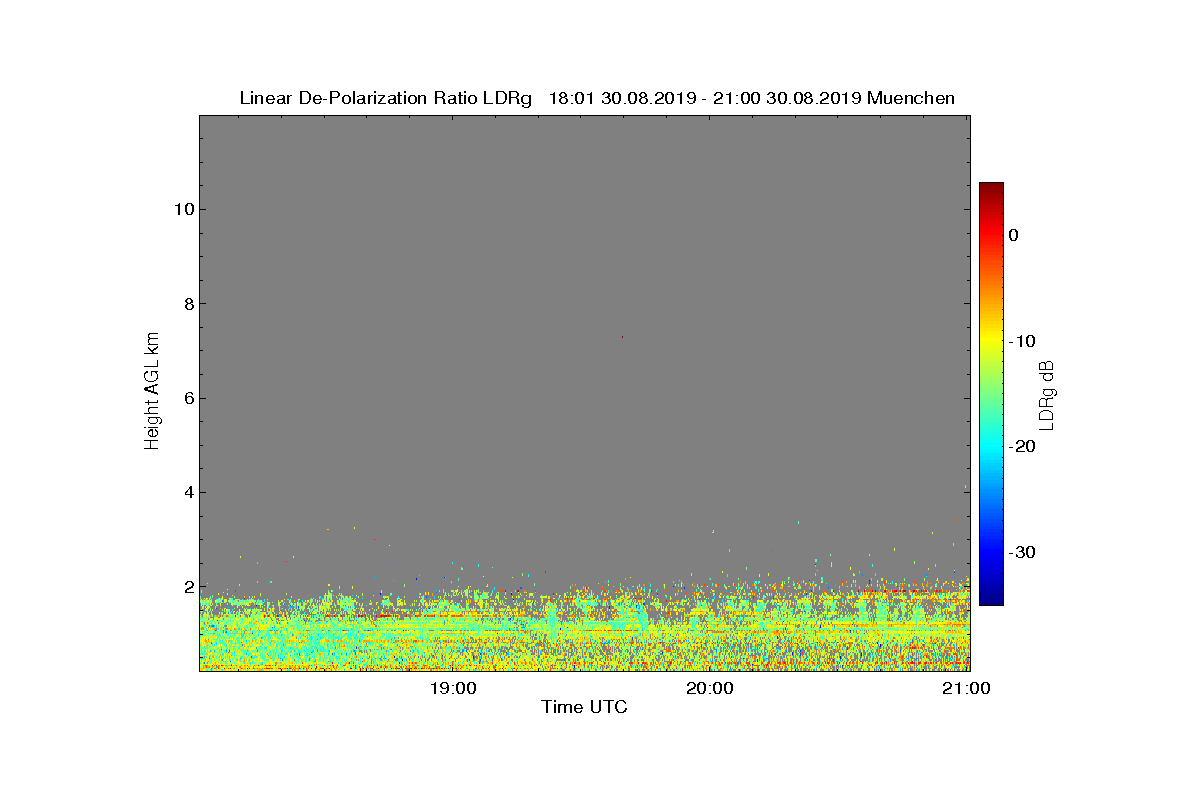Click the colorbar tick label '0'
This screenshot has width=1200, height=800.
click(1013, 235)
